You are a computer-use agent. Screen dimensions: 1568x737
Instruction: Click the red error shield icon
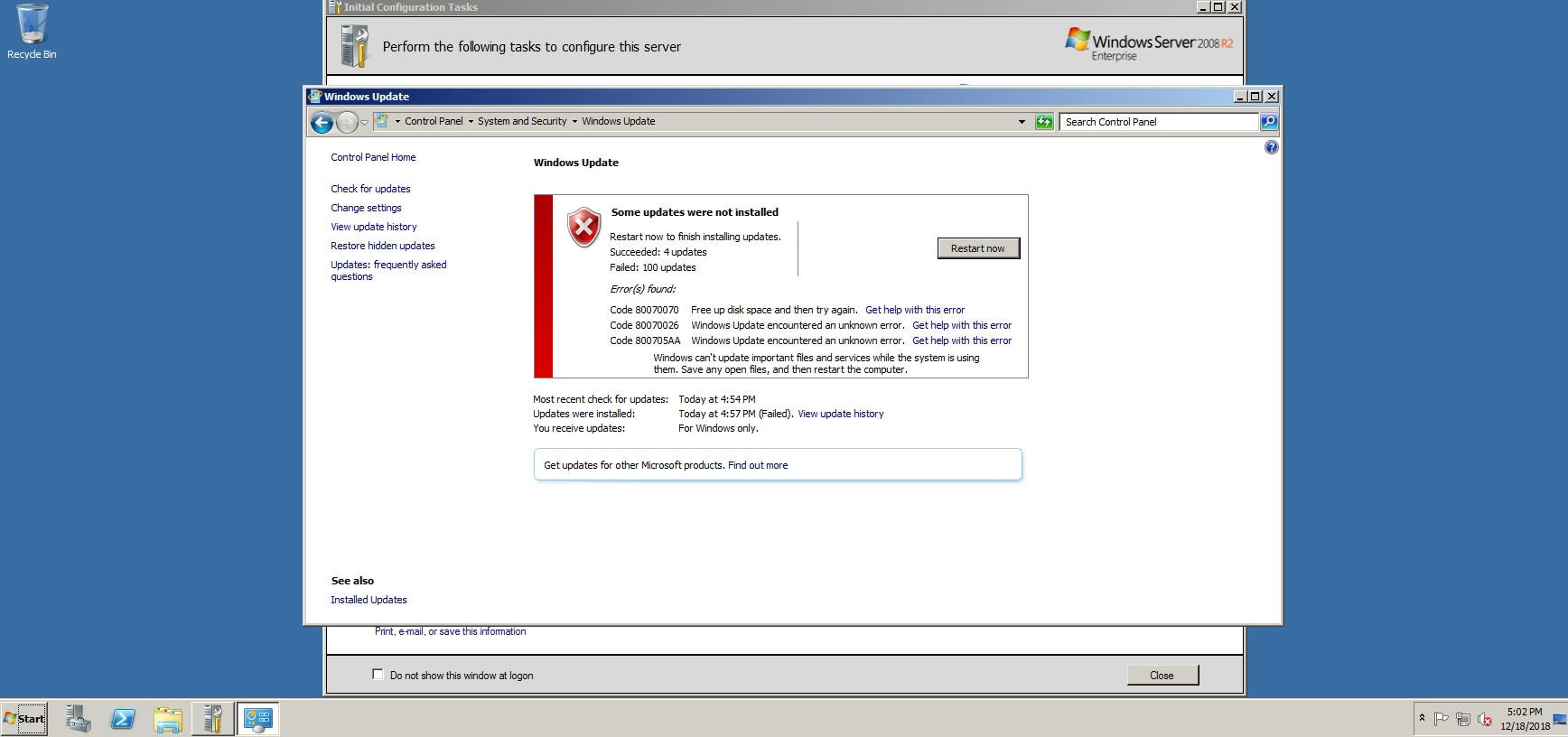tap(583, 228)
